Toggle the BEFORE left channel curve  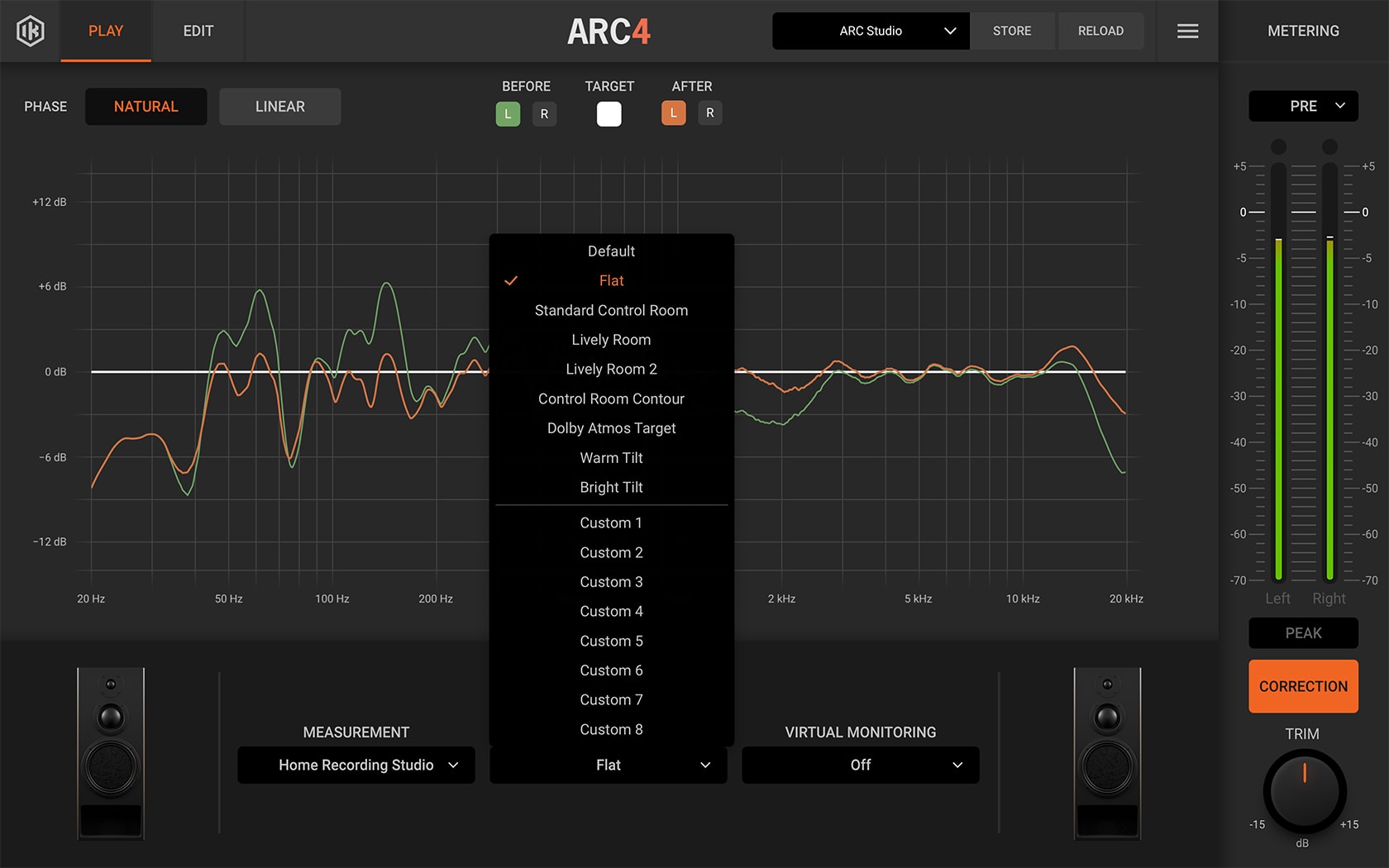click(508, 113)
